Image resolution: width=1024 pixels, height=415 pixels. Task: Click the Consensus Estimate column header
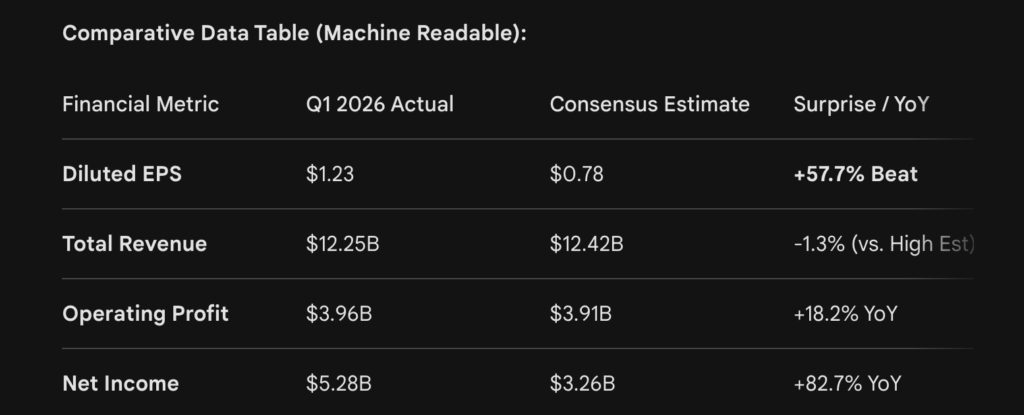pos(649,104)
